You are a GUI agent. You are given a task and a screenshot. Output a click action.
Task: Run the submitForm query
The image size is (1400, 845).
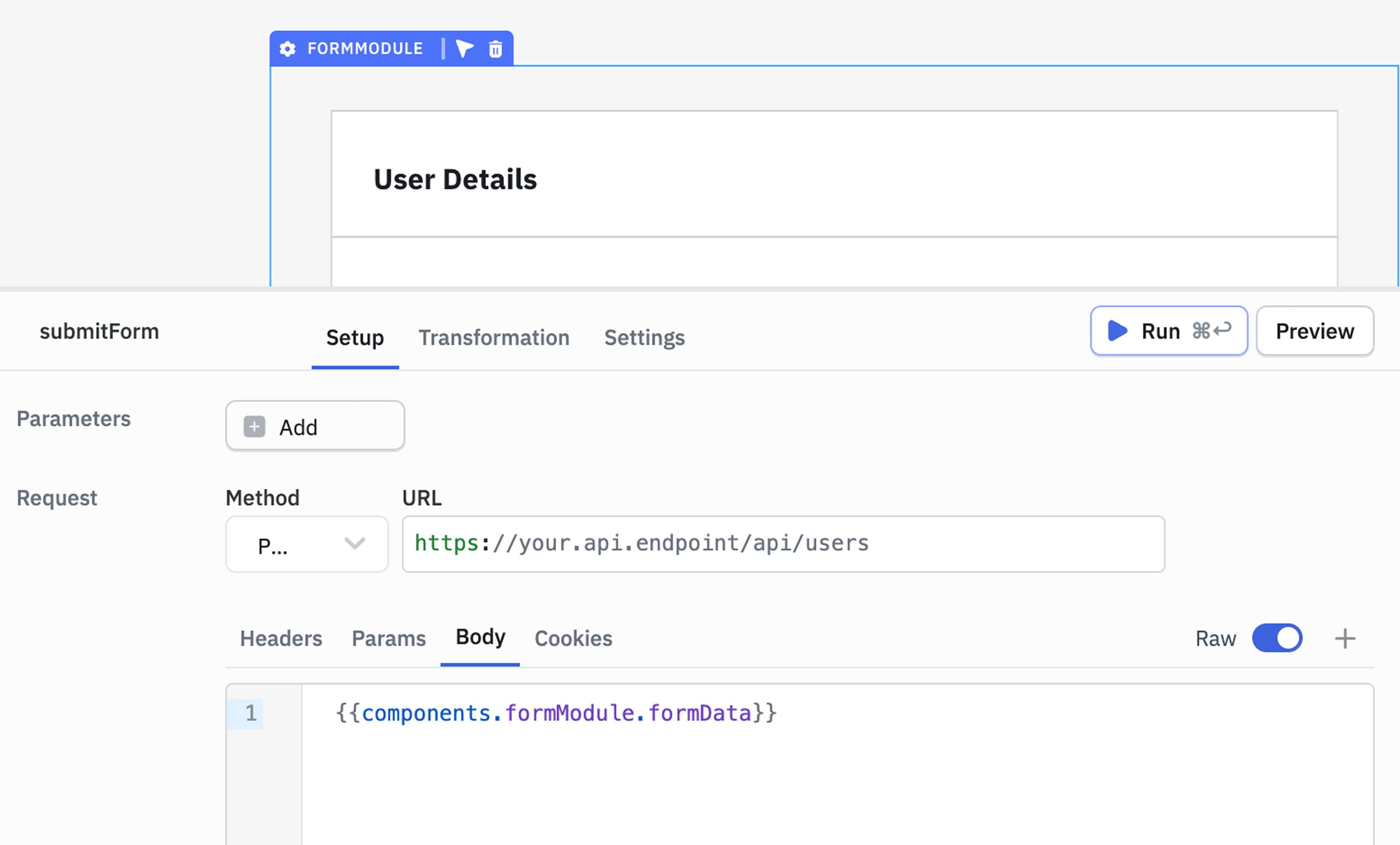(x=1169, y=331)
